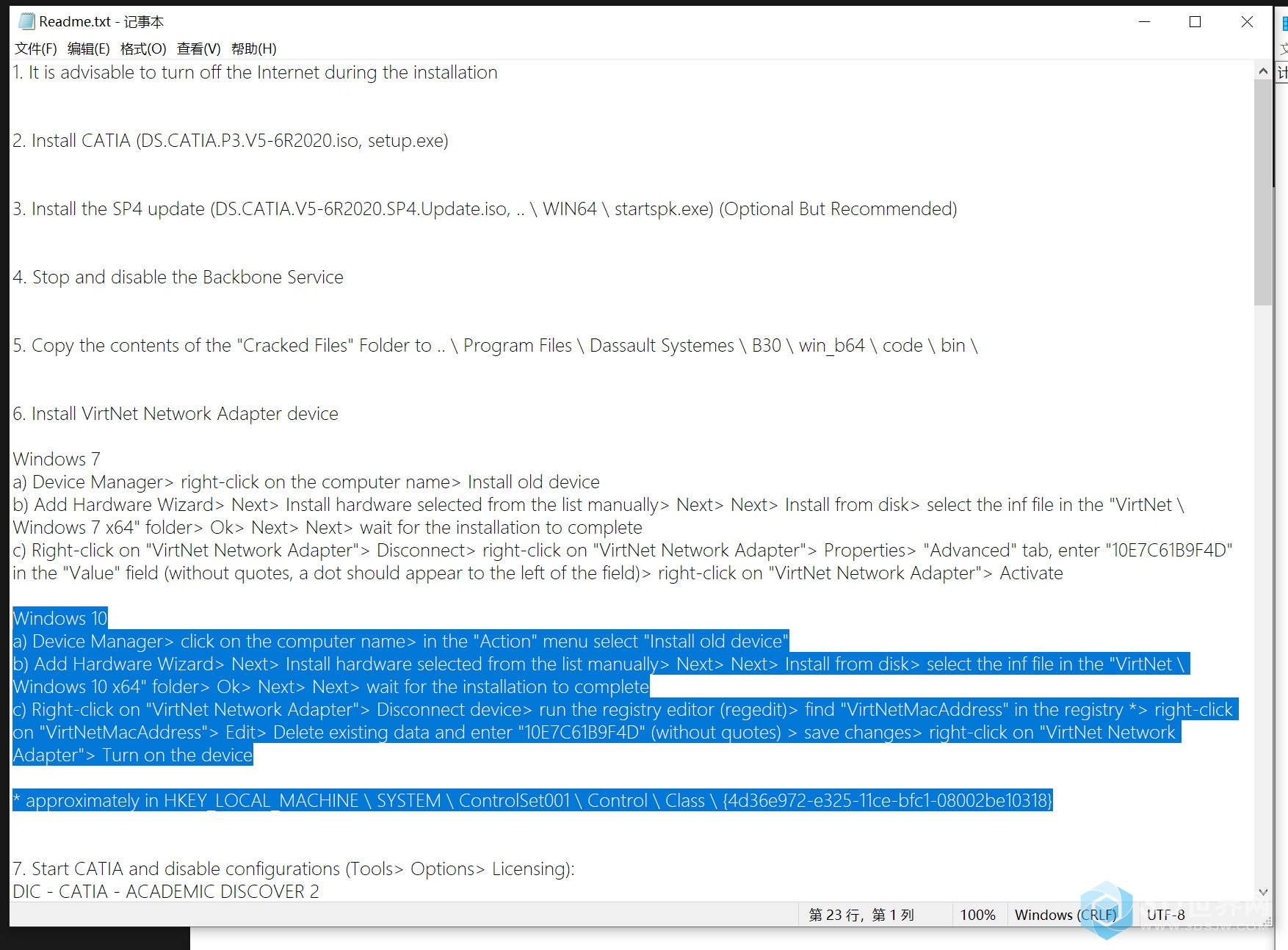Image resolution: width=1288 pixels, height=950 pixels.
Task: Click the "Windows (CRLF)" status entry
Action: click(x=1066, y=915)
